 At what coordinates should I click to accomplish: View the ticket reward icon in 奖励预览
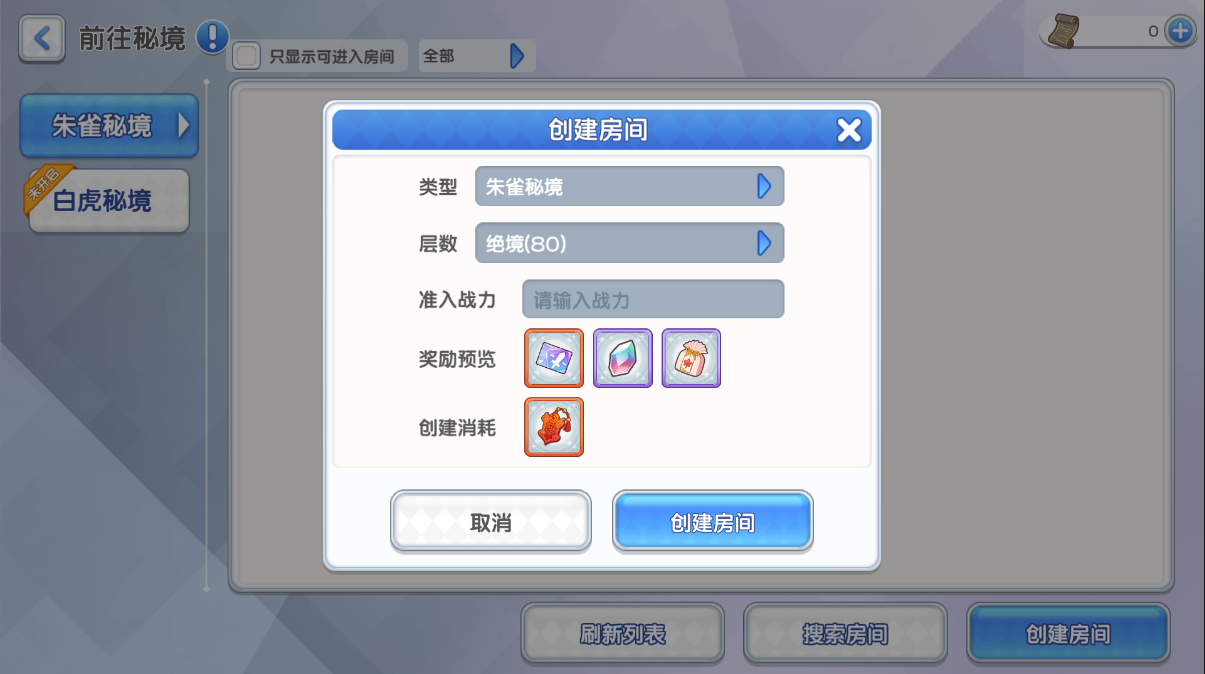(554, 358)
